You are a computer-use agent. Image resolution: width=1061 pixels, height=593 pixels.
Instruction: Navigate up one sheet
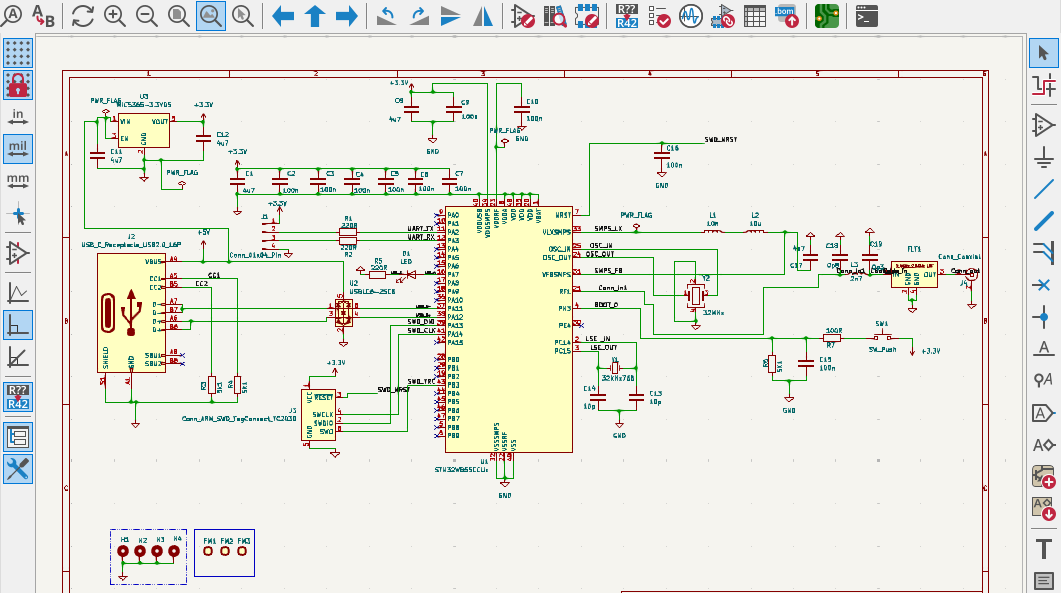(x=315, y=16)
